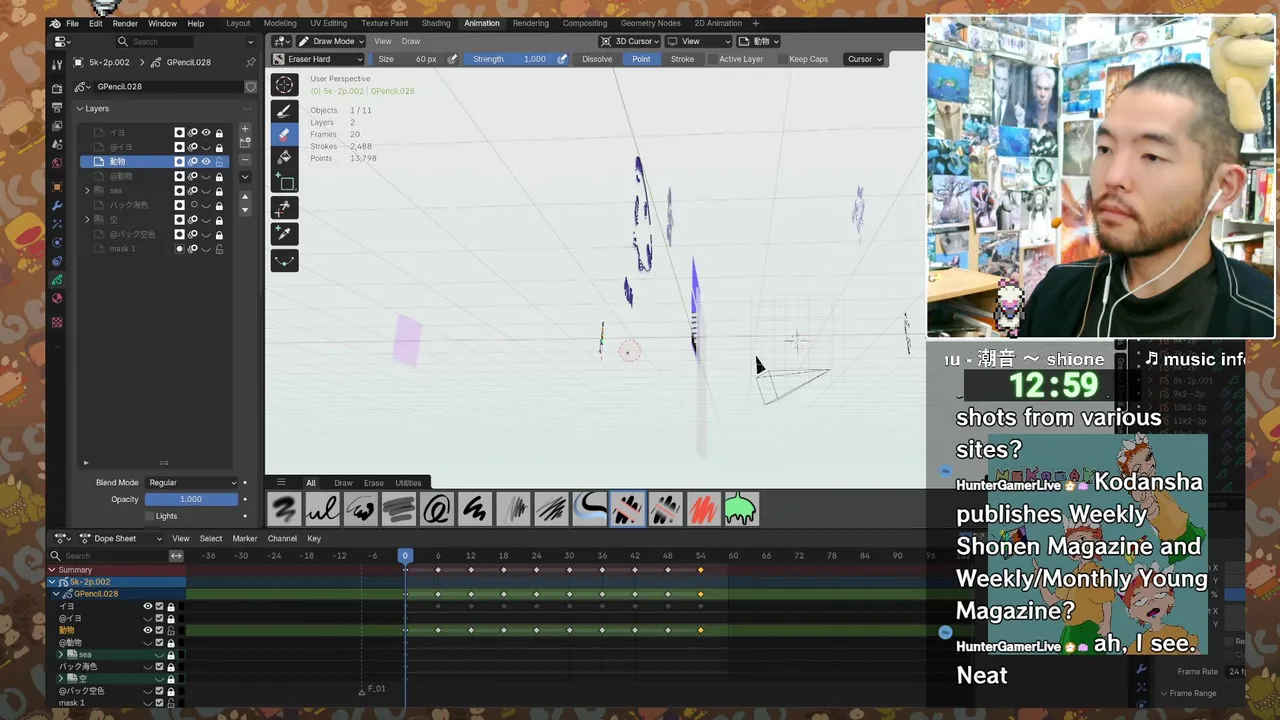The height and width of the screenshot is (720, 1280).
Task: Open the Draw Mode dropdown
Action: 332,41
